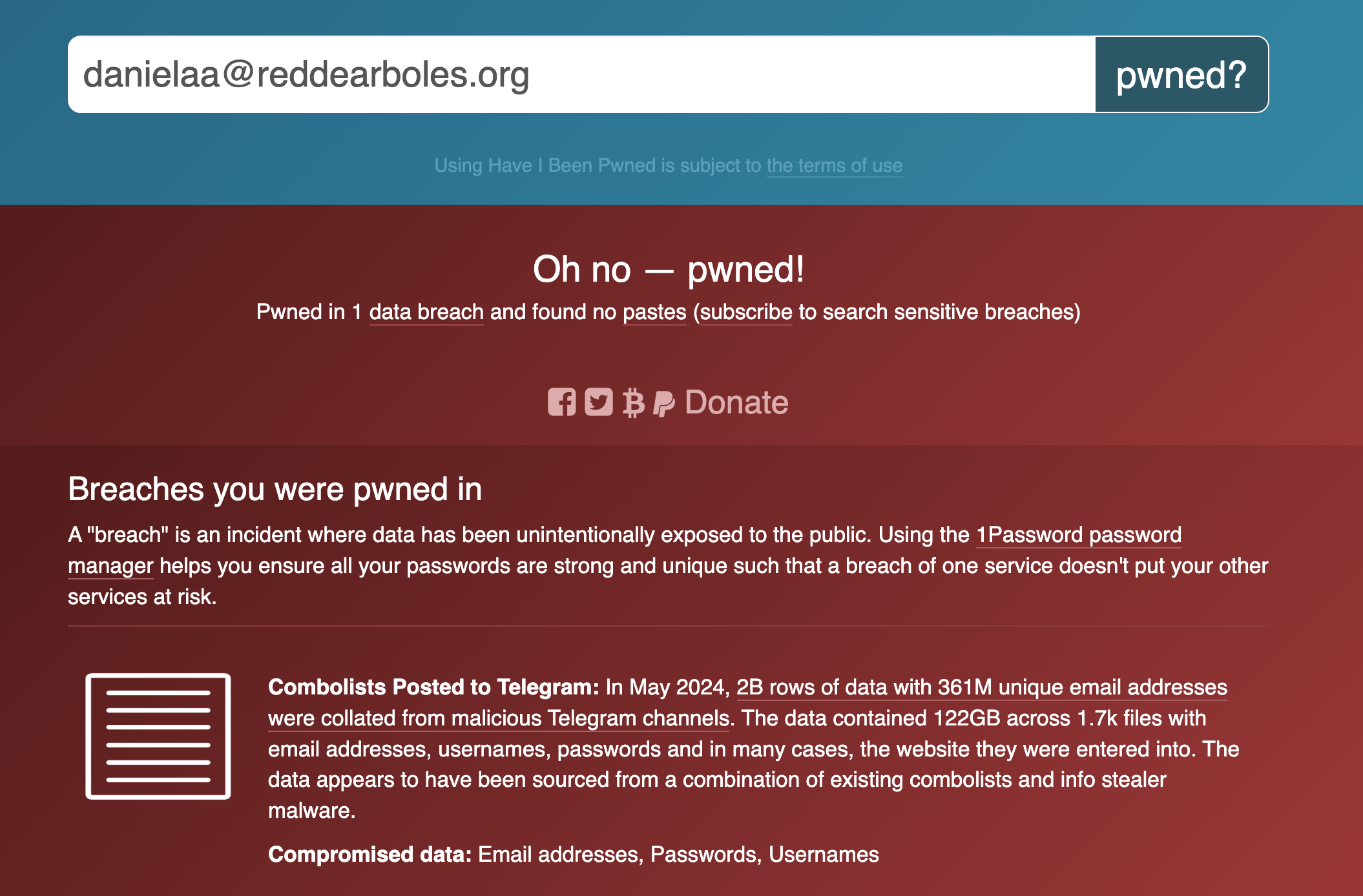Click the 'manager' underlined link text
The image size is (1363, 896).
click(110, 566)
